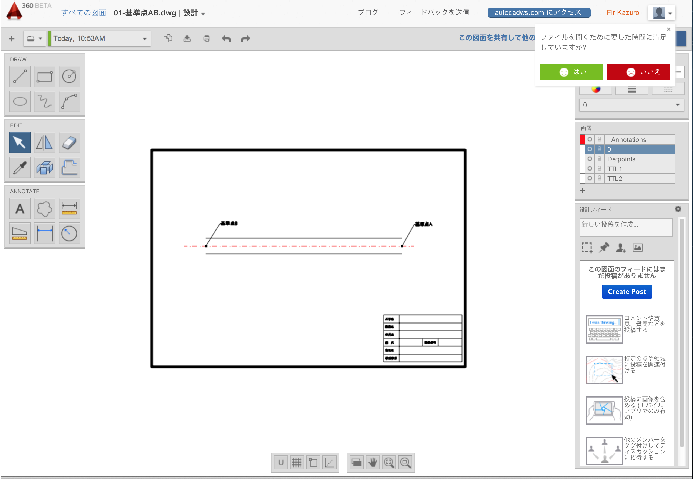Select the Ellipse draw tool

tap(19, 101)
